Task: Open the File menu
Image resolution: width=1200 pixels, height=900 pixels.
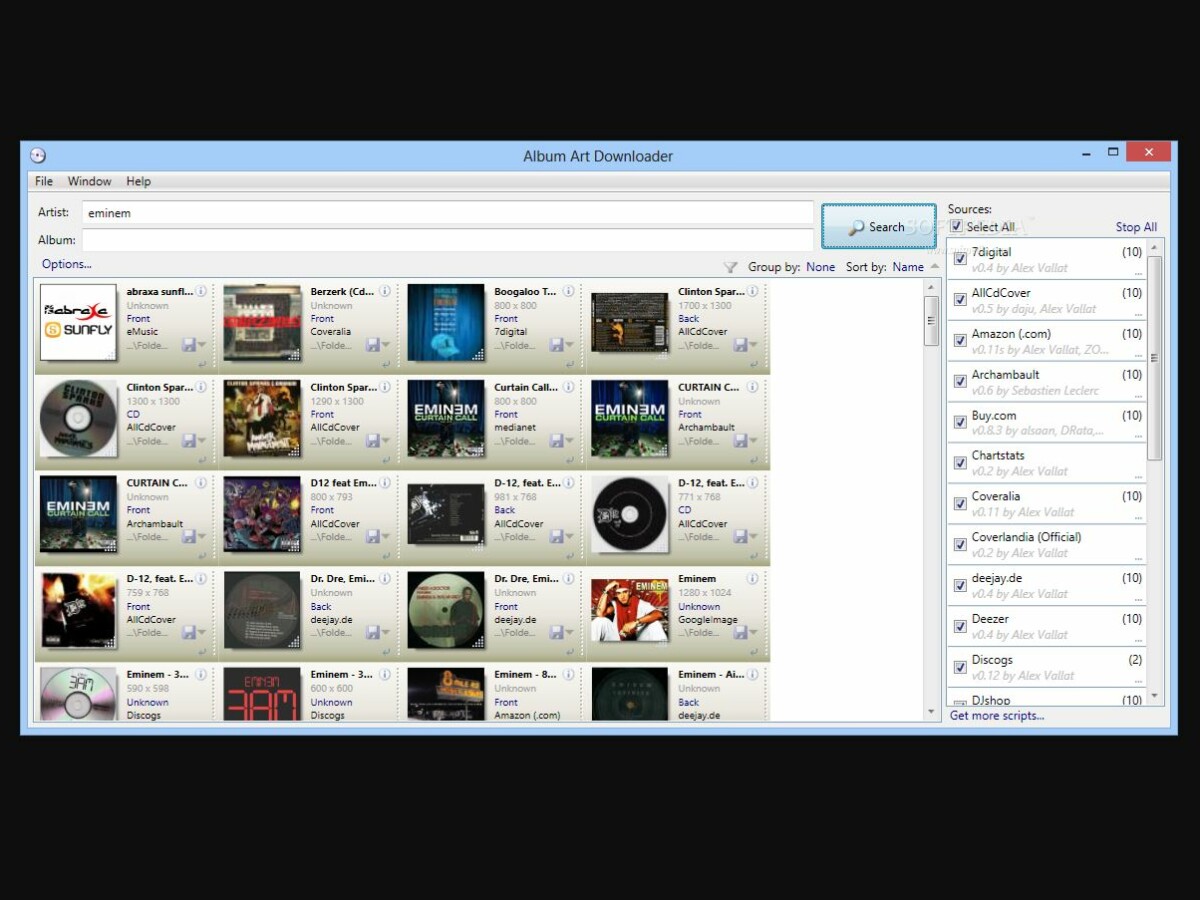Action: point(44,181)
